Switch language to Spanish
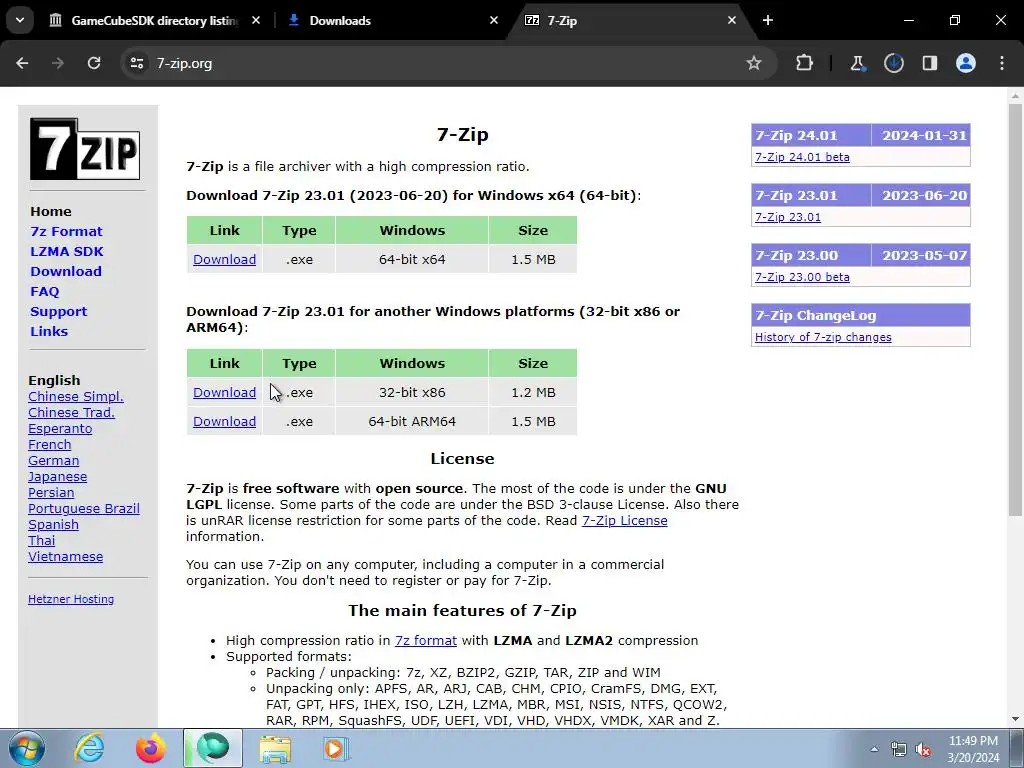 [54, 524]
